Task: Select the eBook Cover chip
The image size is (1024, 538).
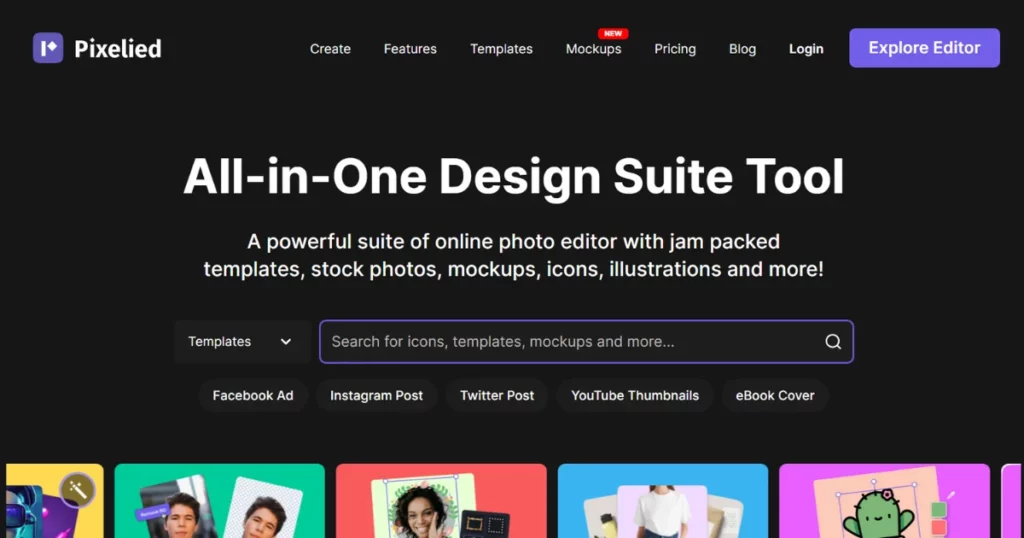Action: click(775, 396)
